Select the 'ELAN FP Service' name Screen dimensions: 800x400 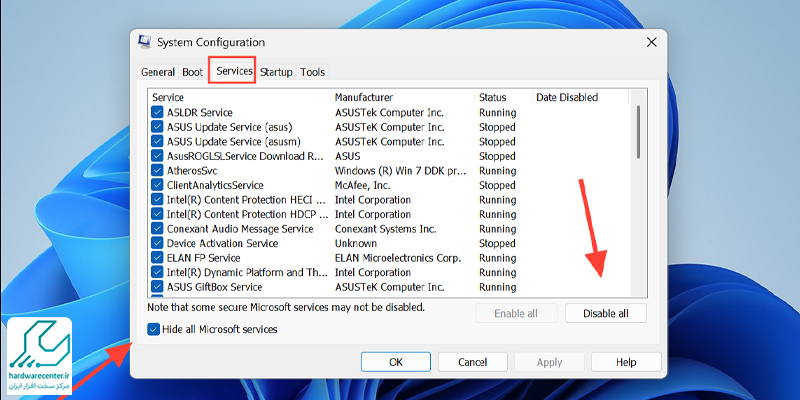click(203, 258)
